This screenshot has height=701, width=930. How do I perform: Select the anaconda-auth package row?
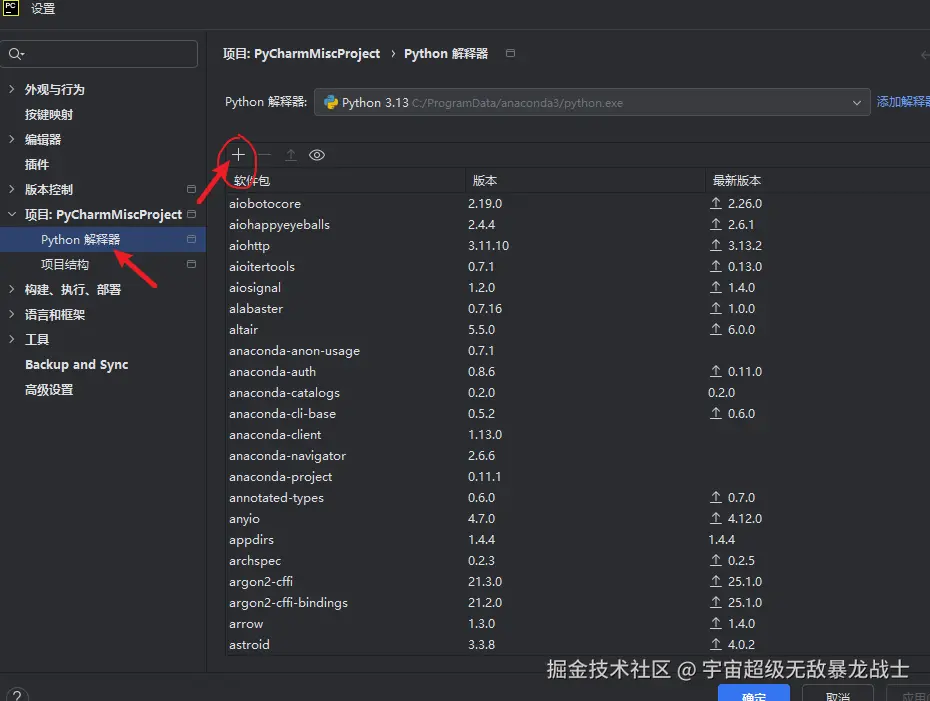578,372
